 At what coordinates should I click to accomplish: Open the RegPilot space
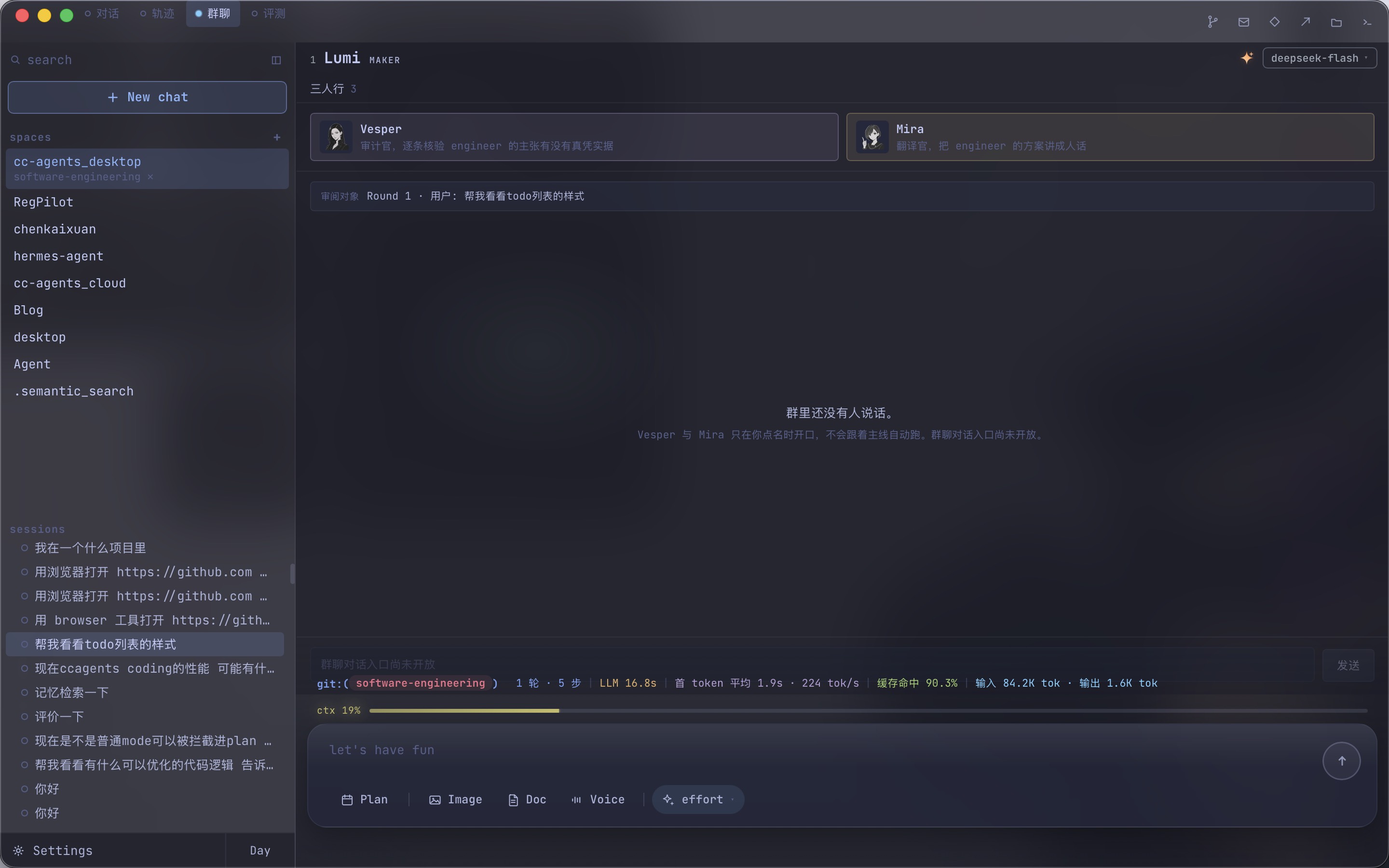tap(147, 202)
